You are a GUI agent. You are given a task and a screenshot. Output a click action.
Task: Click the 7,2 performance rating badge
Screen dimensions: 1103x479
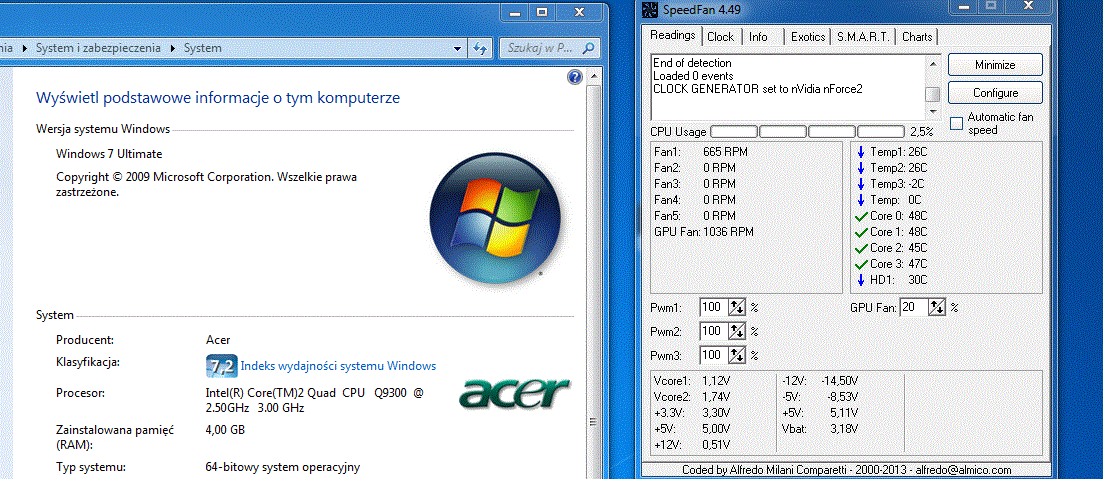(x=220, y=366)
